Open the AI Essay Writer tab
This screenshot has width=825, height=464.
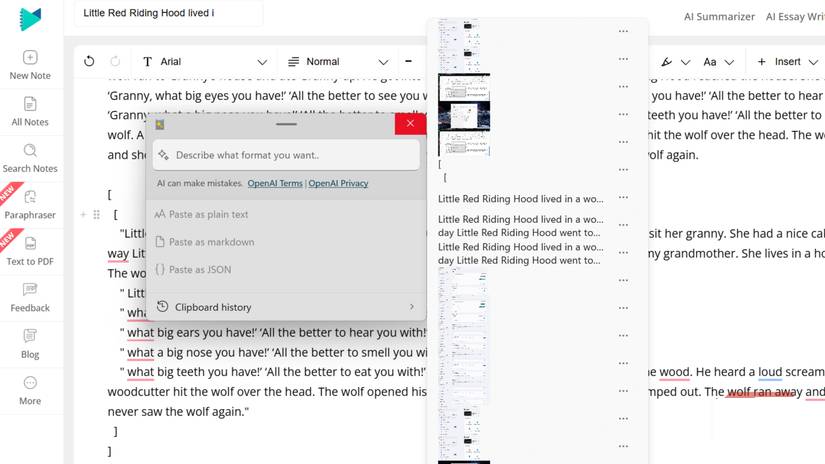coord(795,17)
